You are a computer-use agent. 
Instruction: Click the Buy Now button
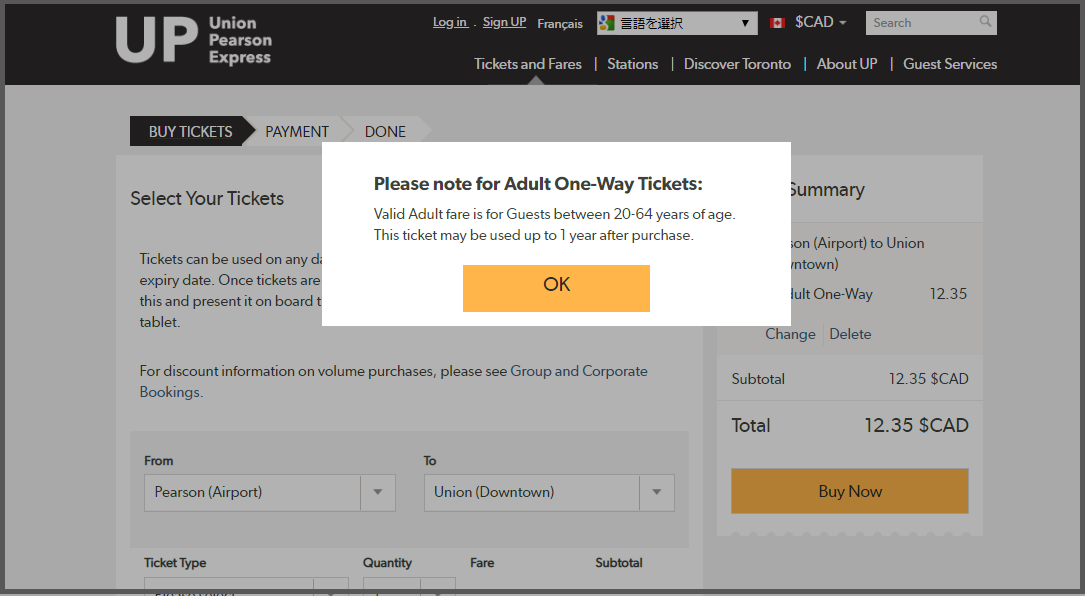[850, 491]
